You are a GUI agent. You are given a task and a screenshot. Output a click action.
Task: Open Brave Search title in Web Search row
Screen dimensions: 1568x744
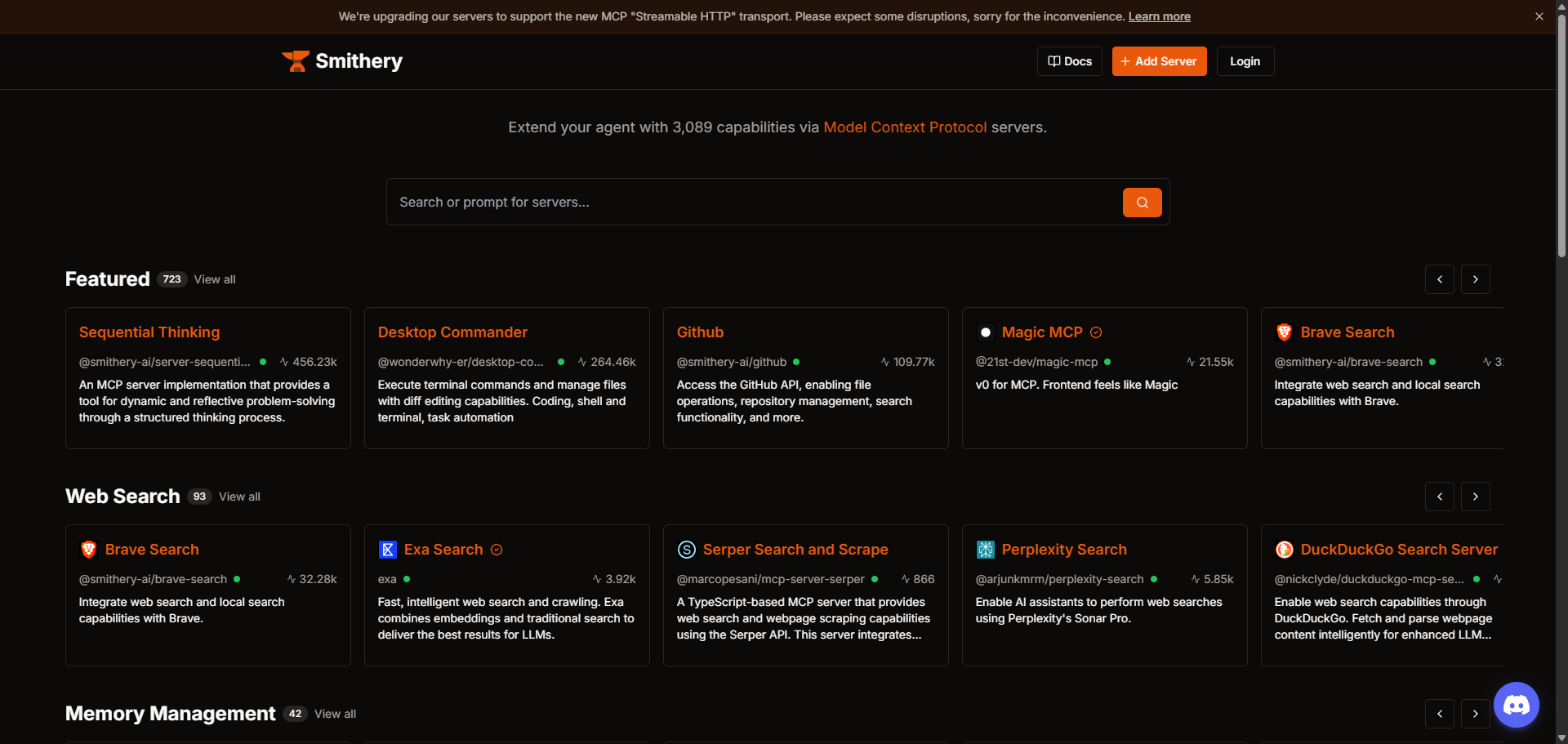pos(152,550)
